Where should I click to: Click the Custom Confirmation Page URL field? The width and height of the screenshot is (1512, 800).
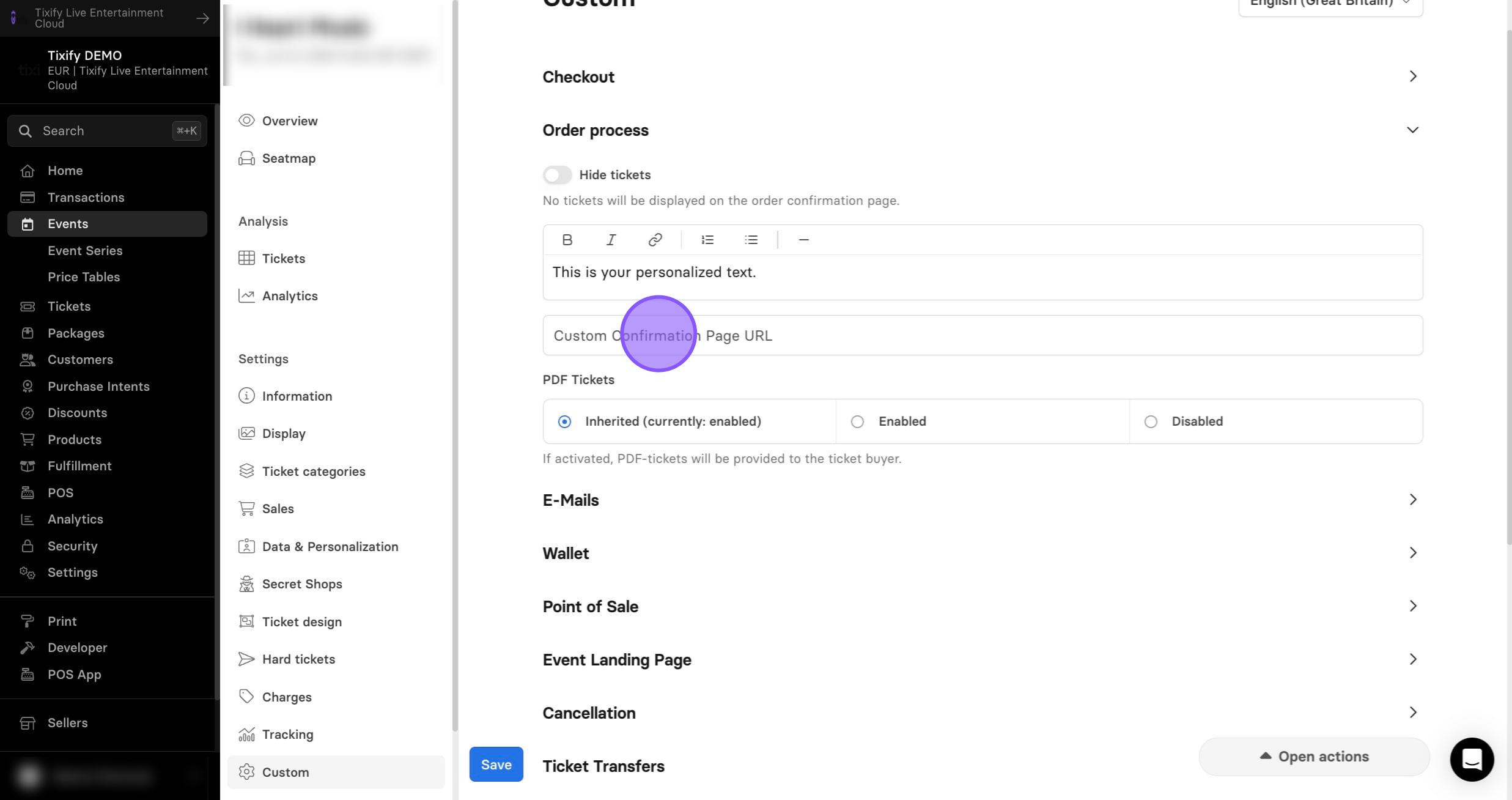(x=983, y=335)
